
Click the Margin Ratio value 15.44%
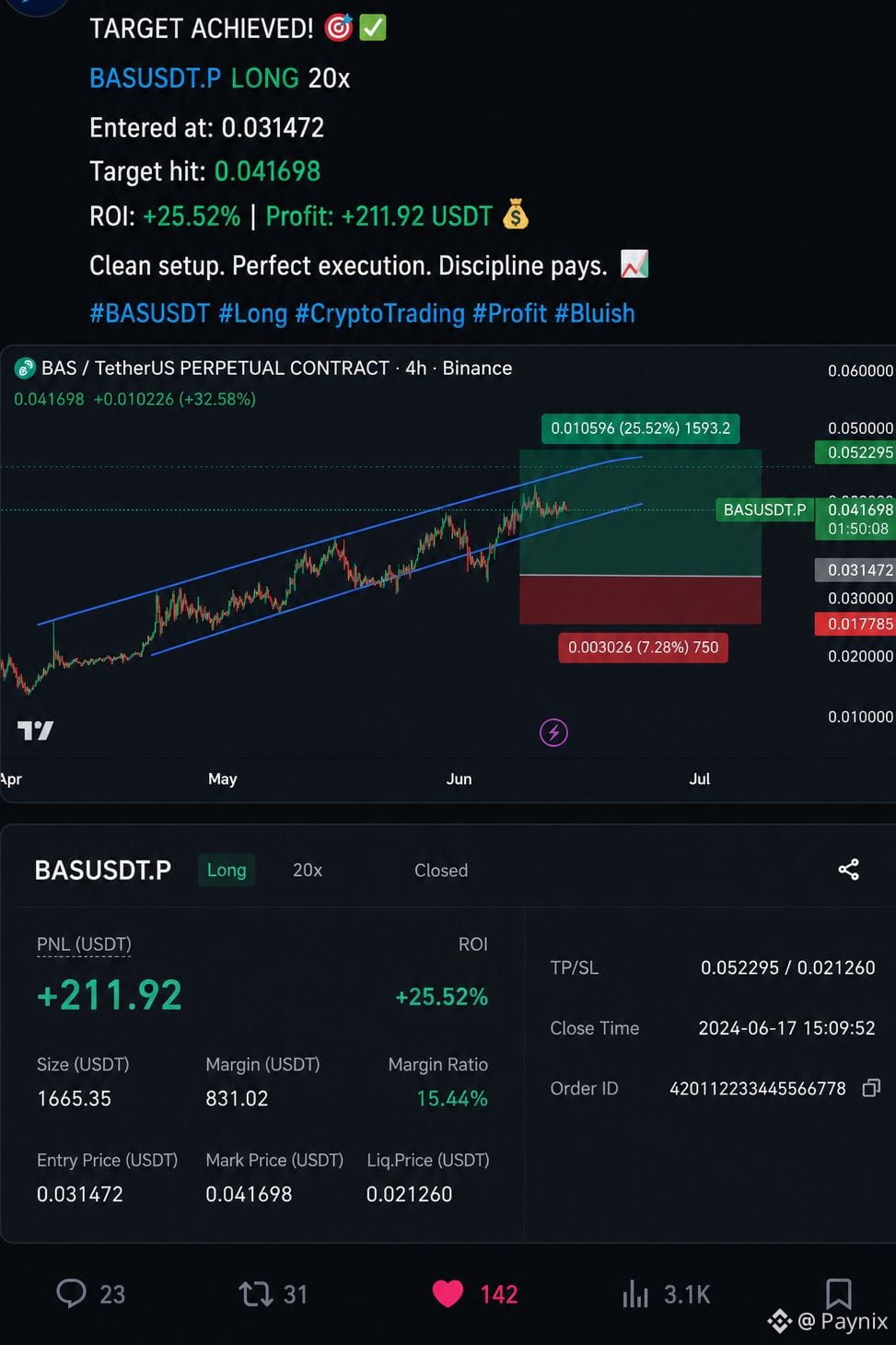452,1098
